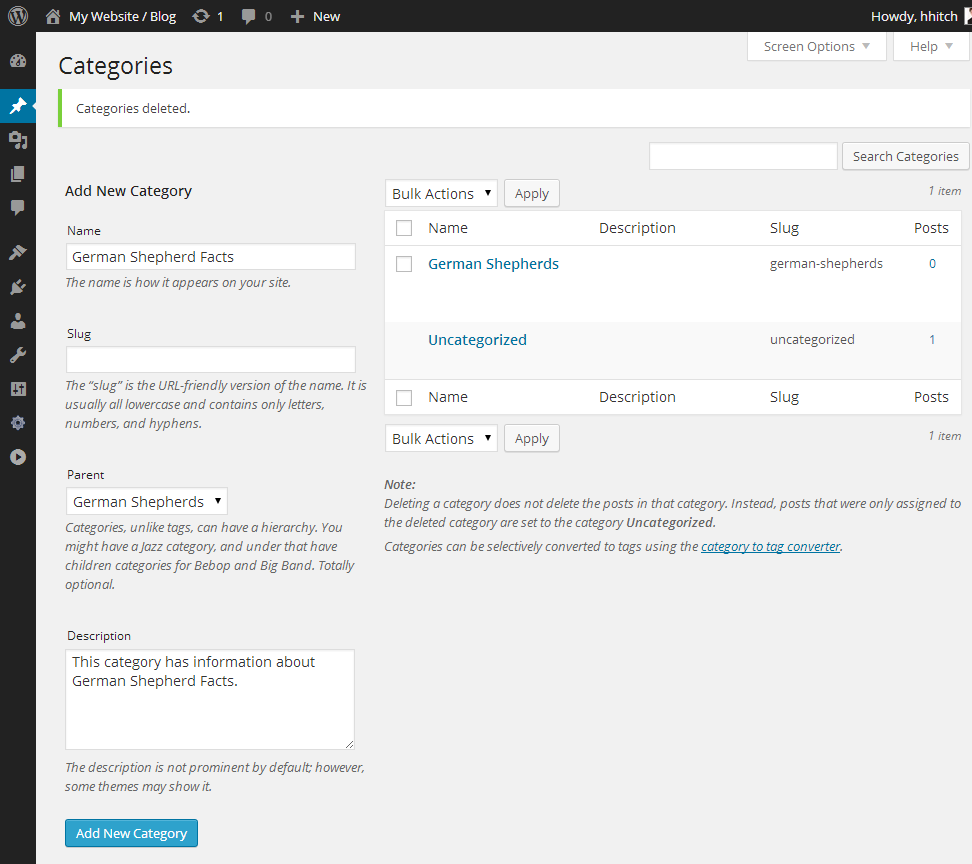Open the Dashboard from the sidebar icon
Viewport: 972px width, 864px height.
coord(17,61)
